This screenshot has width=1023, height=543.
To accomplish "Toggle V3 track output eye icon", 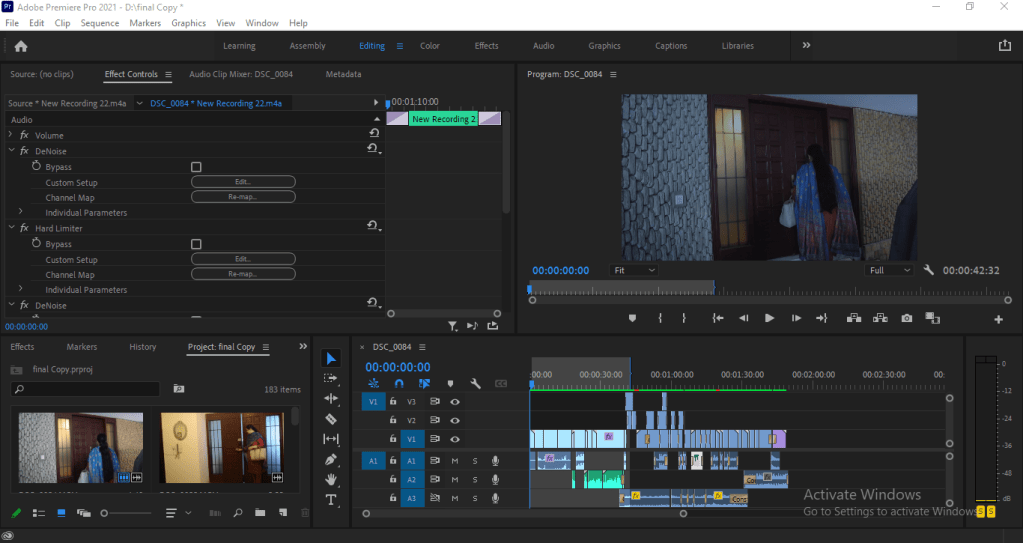I will point(455,401).
